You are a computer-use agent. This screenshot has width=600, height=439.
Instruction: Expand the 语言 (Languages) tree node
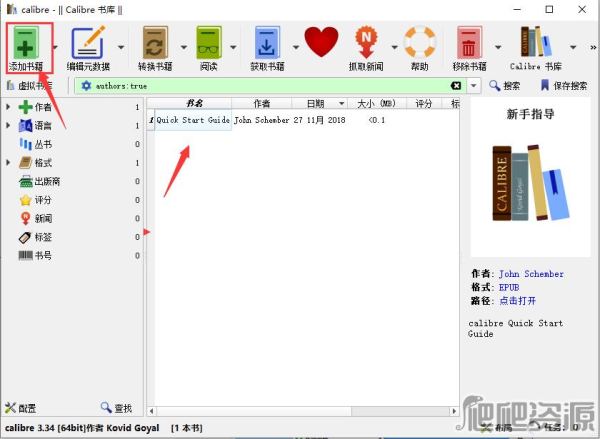(x=9, y=126)
